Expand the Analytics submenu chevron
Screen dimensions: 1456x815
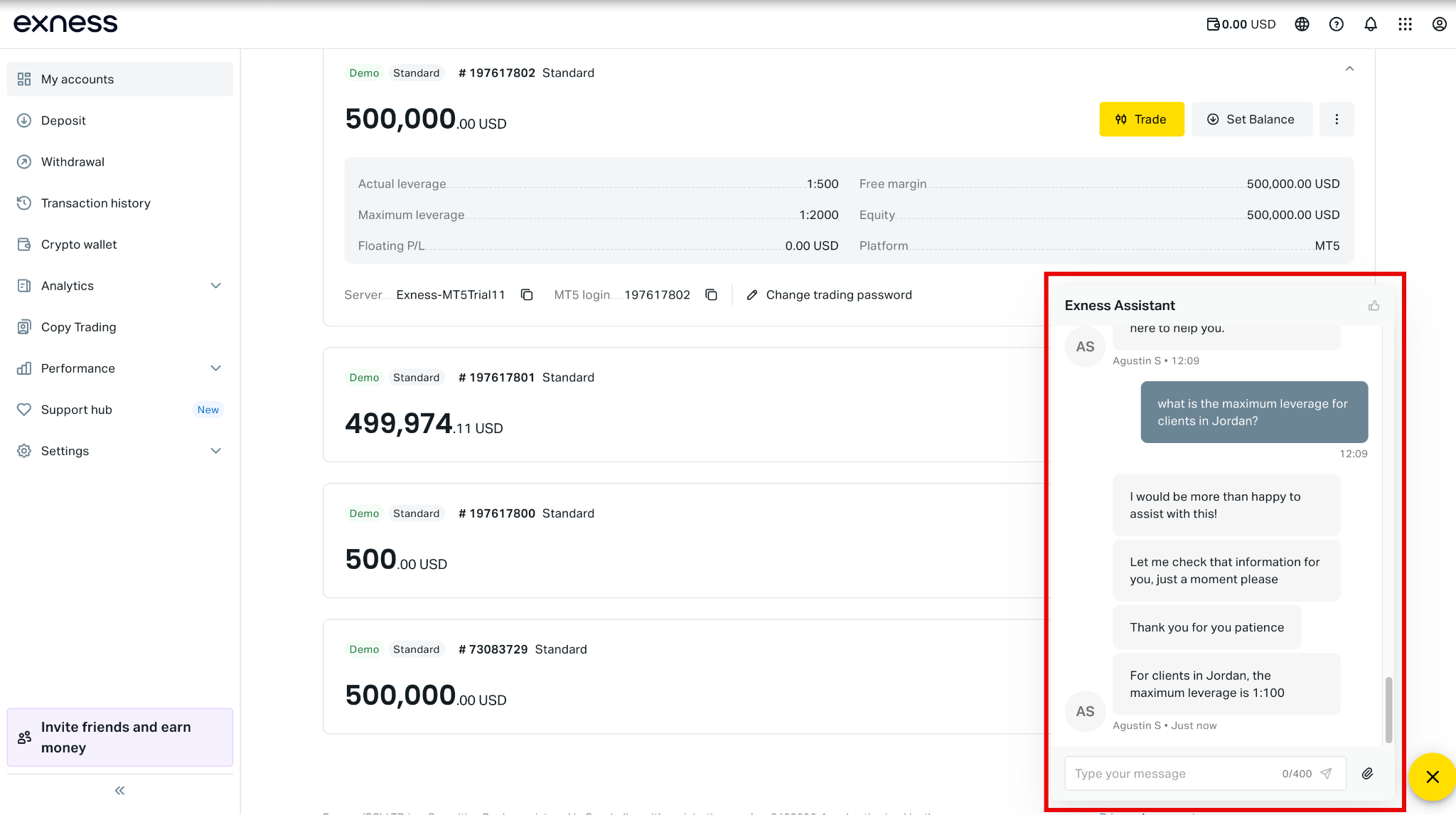[x=216, y=285]
